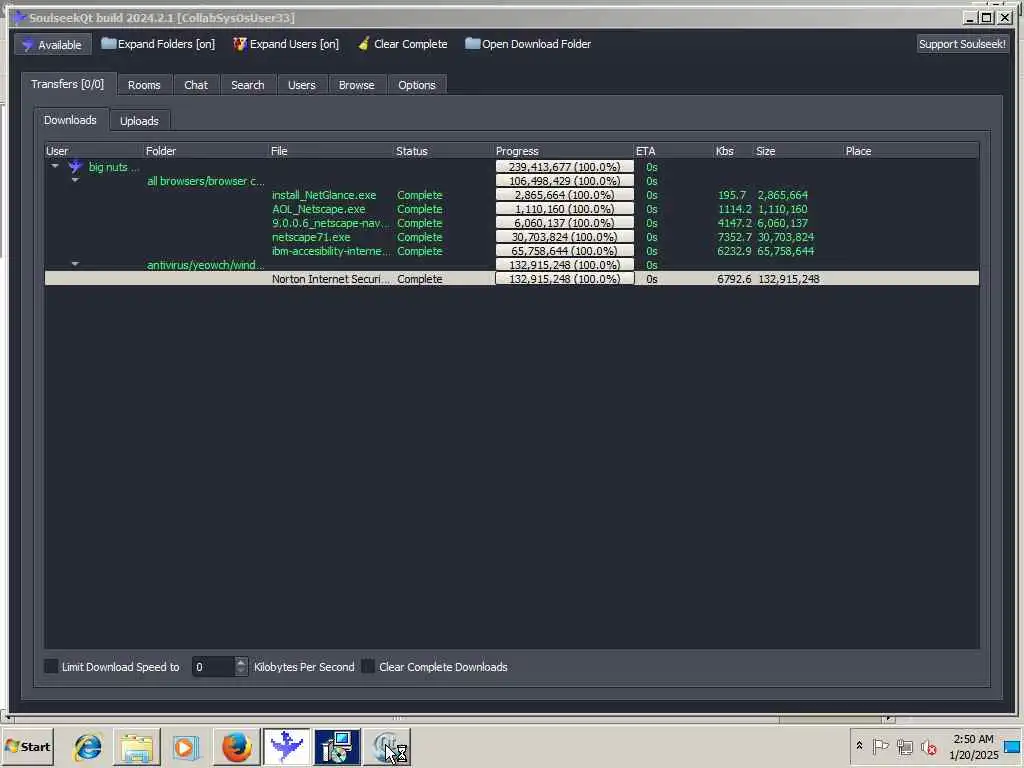The height and width of the screenshot is (768, 1024).
Task: Enable Limit Download Speed checkbox
Action: (51, 666)
